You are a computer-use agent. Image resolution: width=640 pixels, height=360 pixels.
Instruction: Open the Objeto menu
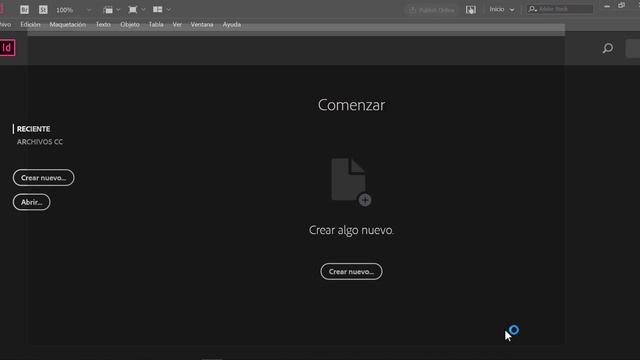point(130,24)
